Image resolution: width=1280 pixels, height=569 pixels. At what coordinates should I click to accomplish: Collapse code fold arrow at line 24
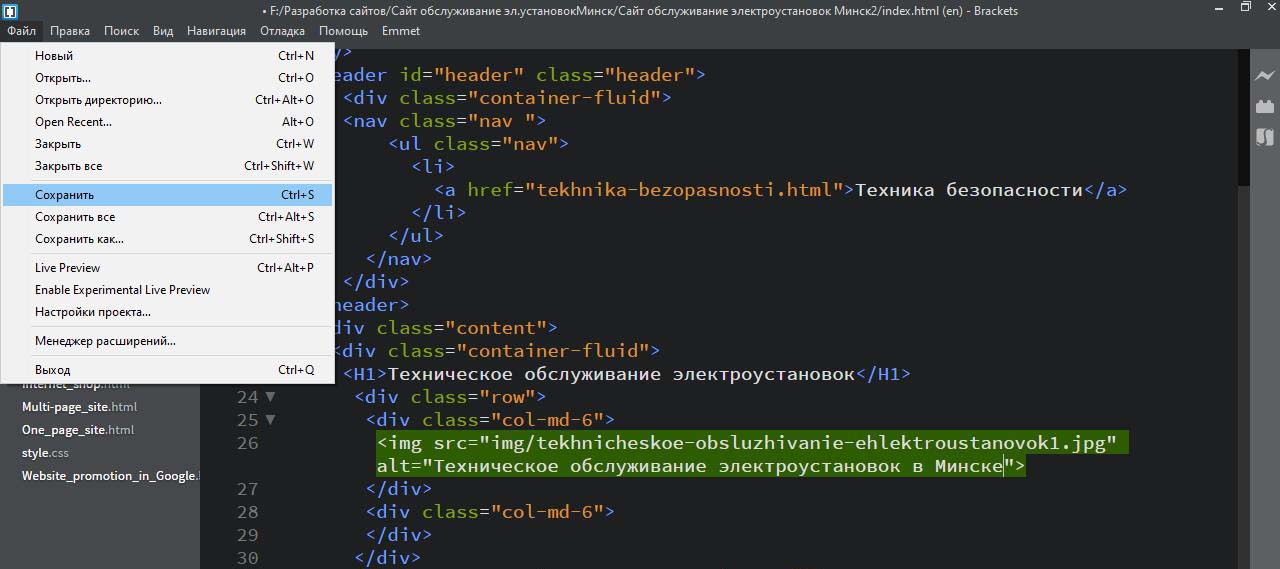coord(270,397)
